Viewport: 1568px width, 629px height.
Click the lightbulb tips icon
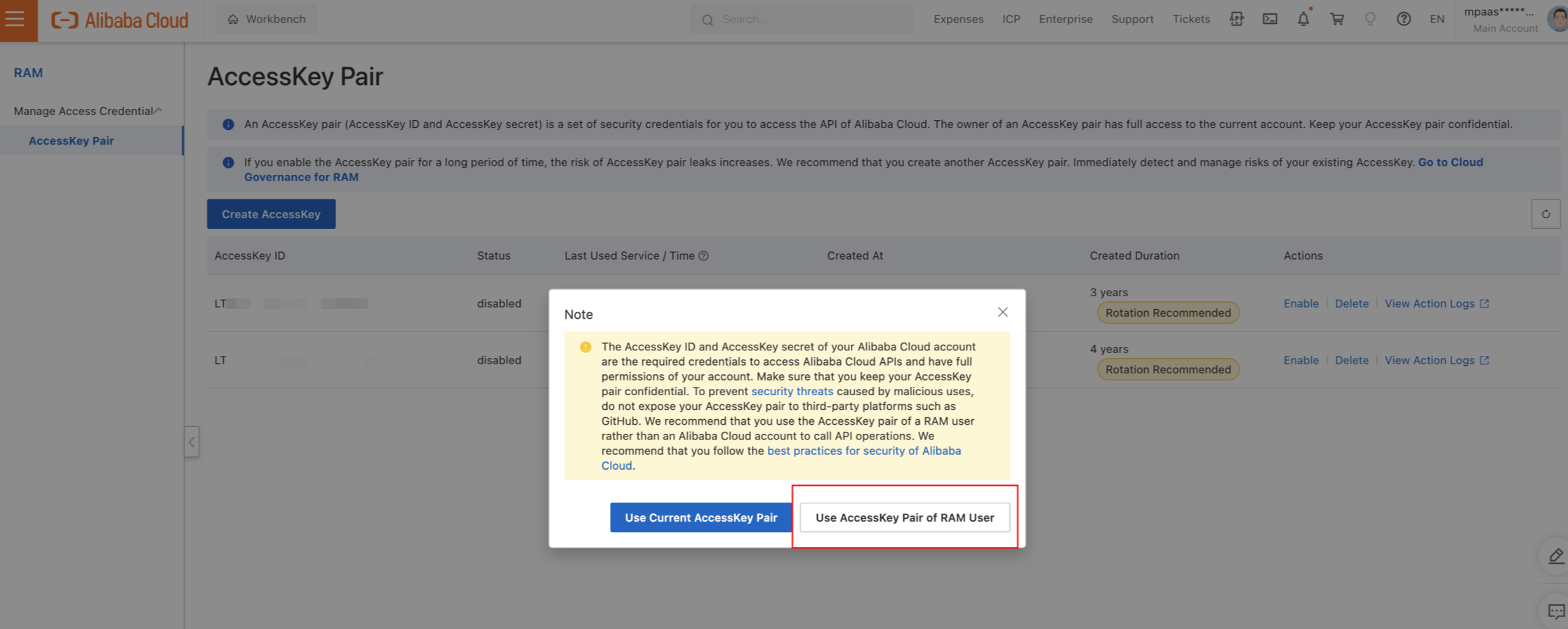pyautogui.click(x=1370, y=20)
